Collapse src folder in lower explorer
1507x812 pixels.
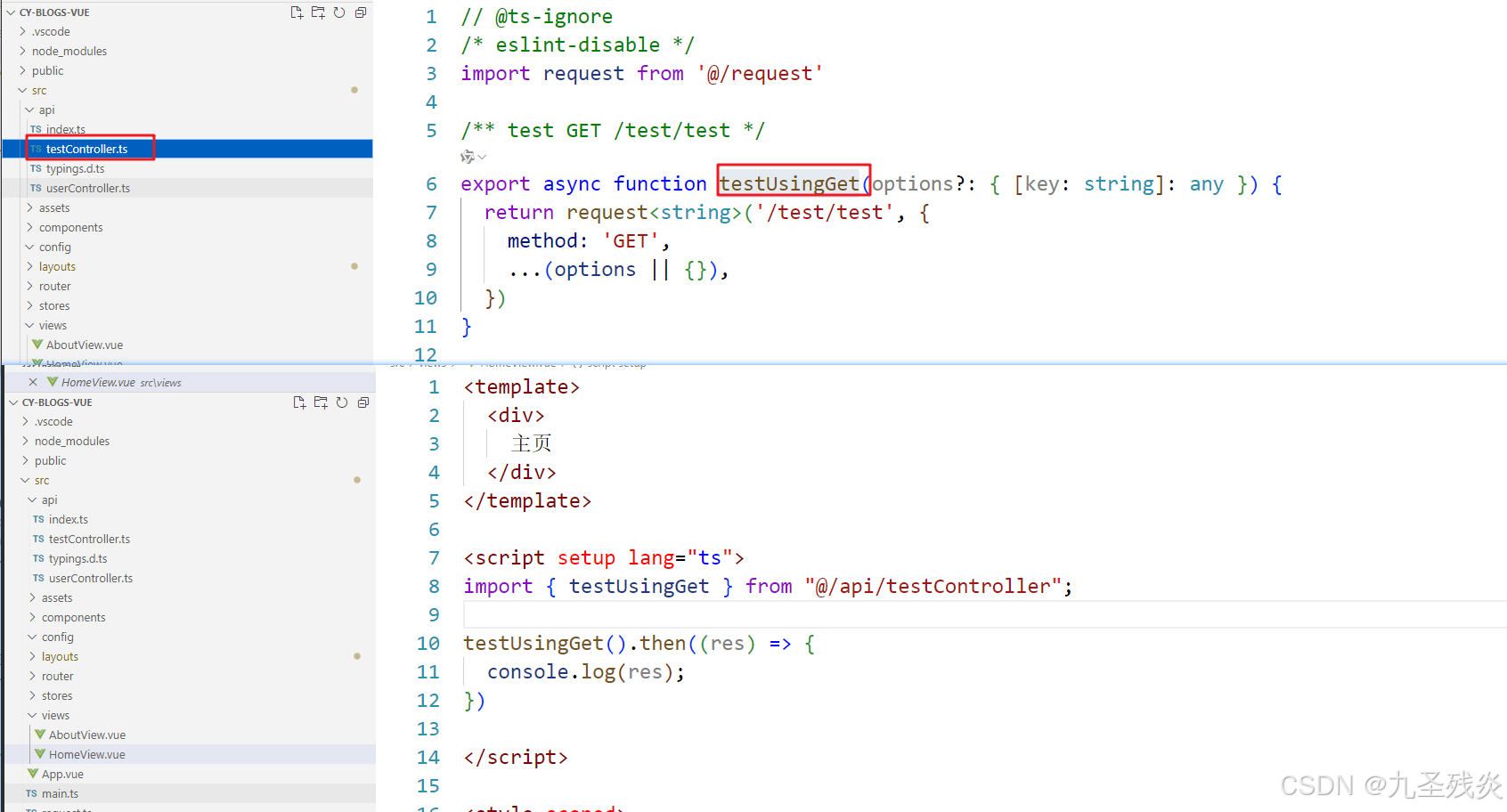tap(191, 481)
